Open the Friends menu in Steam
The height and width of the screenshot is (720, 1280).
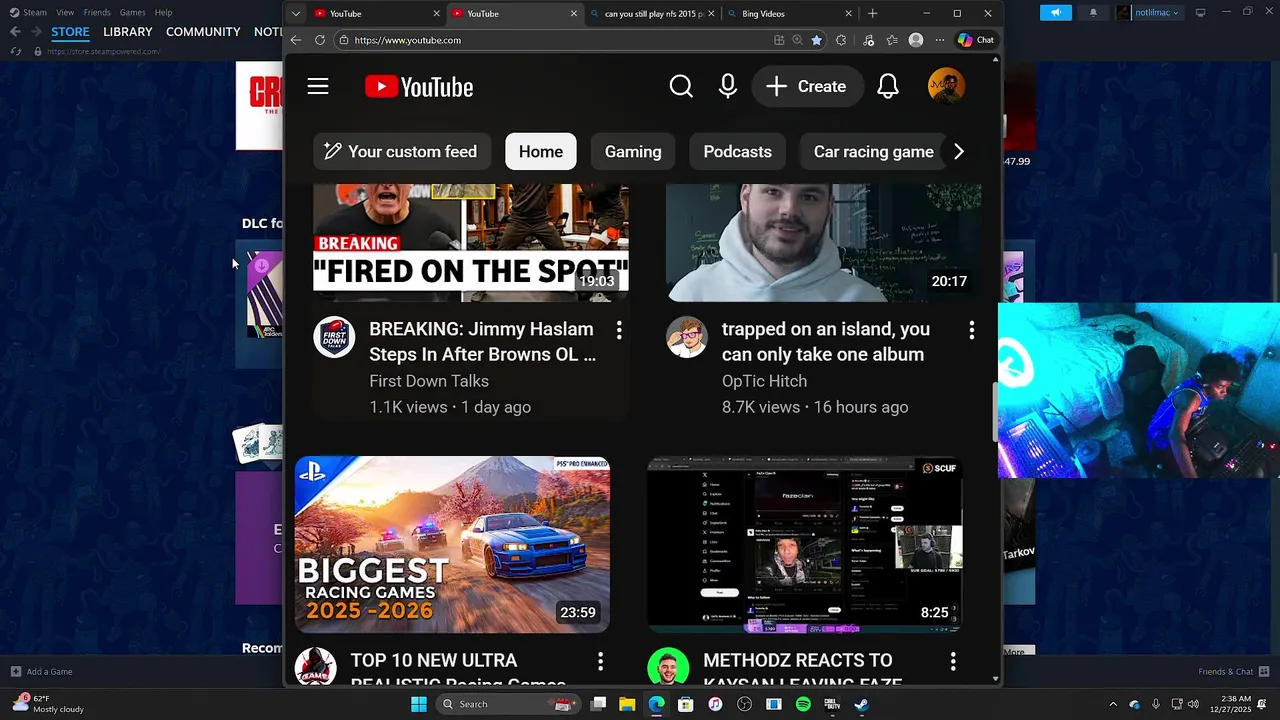pyautogui.click(x=97, y=12)
